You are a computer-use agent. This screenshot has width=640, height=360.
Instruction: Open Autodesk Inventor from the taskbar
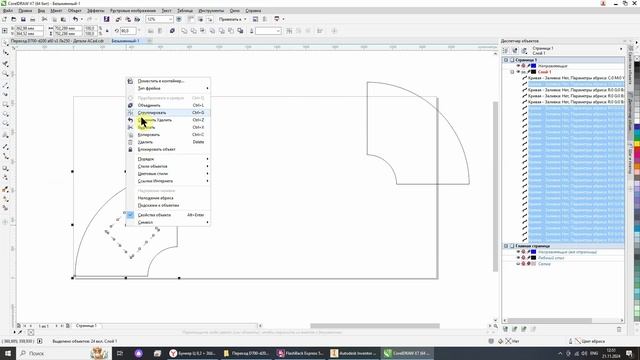point(354,353)
